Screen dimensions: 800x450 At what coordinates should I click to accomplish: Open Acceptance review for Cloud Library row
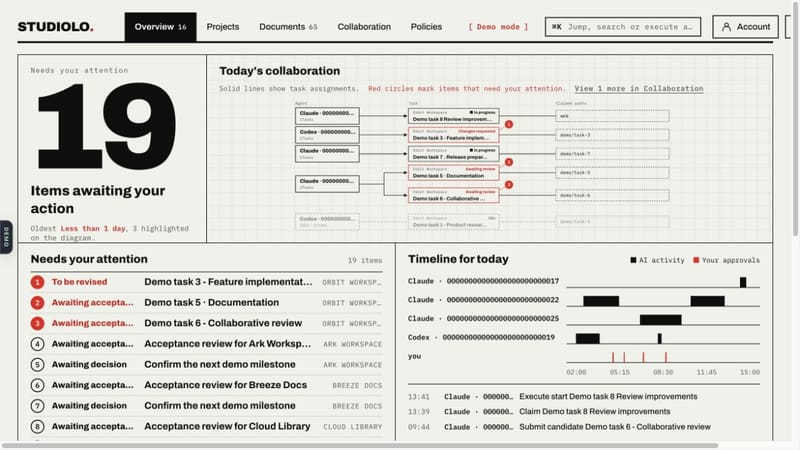coord(206,427)
